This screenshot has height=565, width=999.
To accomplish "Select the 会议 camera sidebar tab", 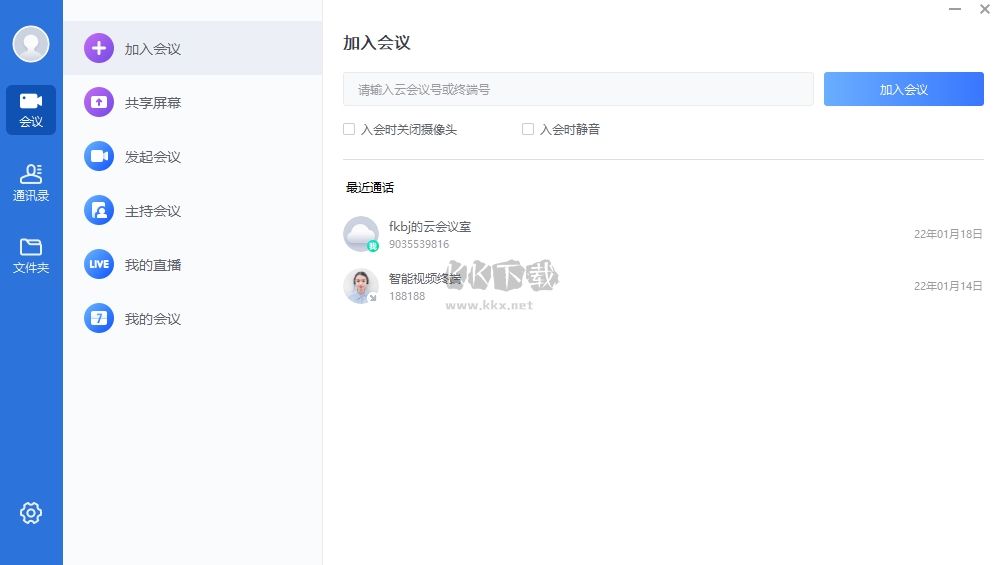I will (x=31, y=110).
